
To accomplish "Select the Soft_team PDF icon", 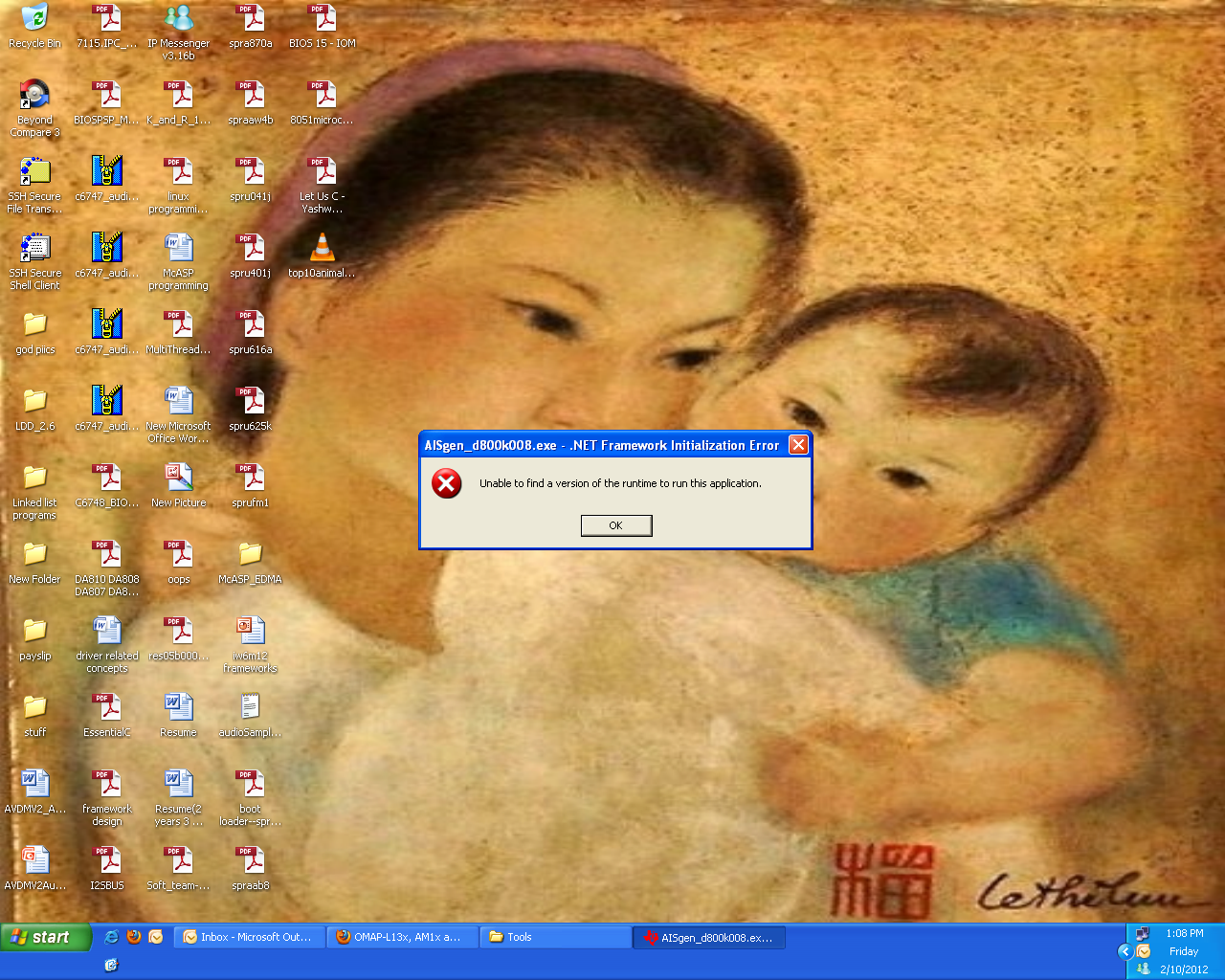I will click(x=178, y=868).
